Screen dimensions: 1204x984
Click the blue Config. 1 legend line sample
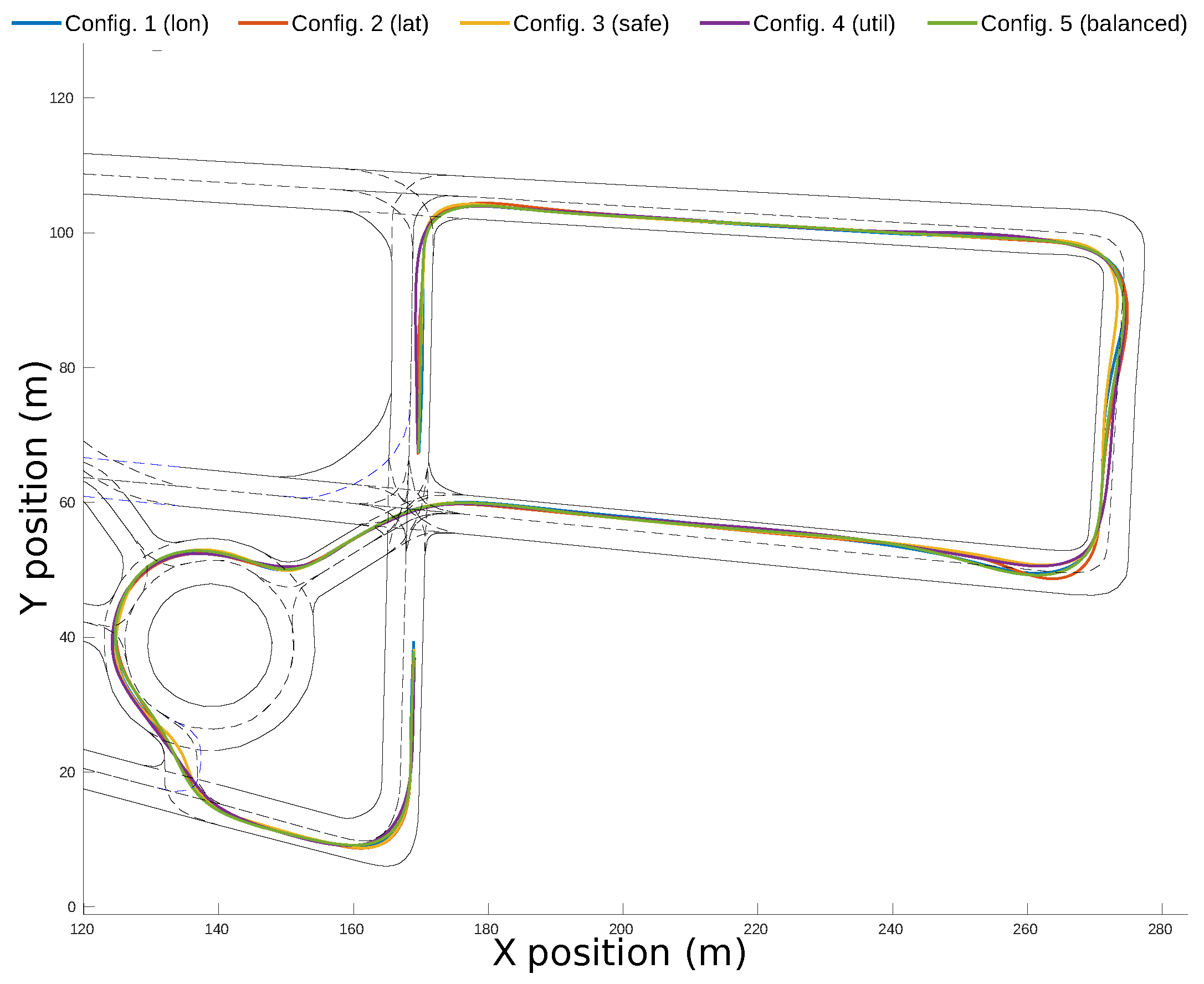tap(36, 23)
